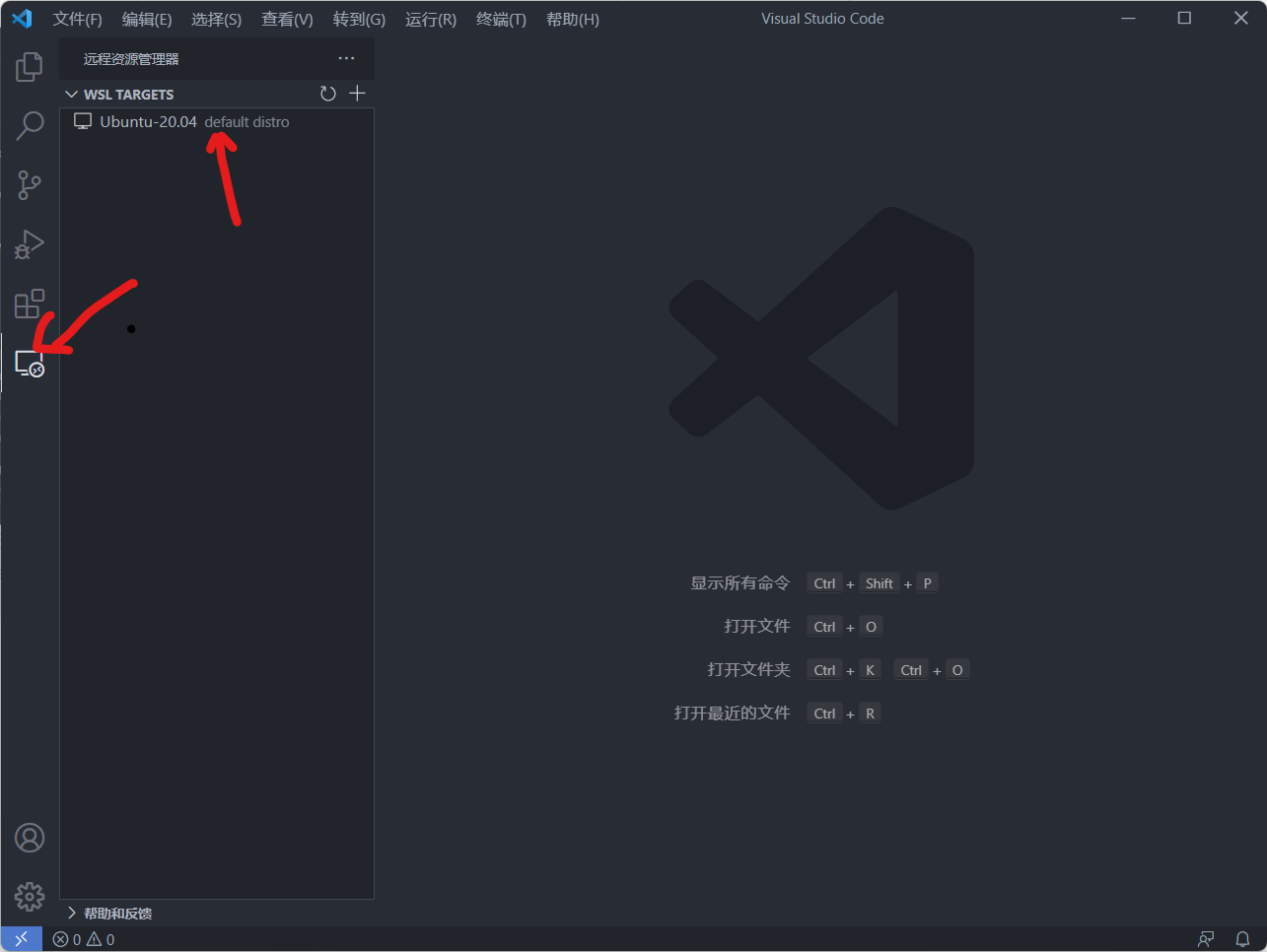Open the 文件(F) menu
The image size is (1267, 952).
[x=77, y=19]
